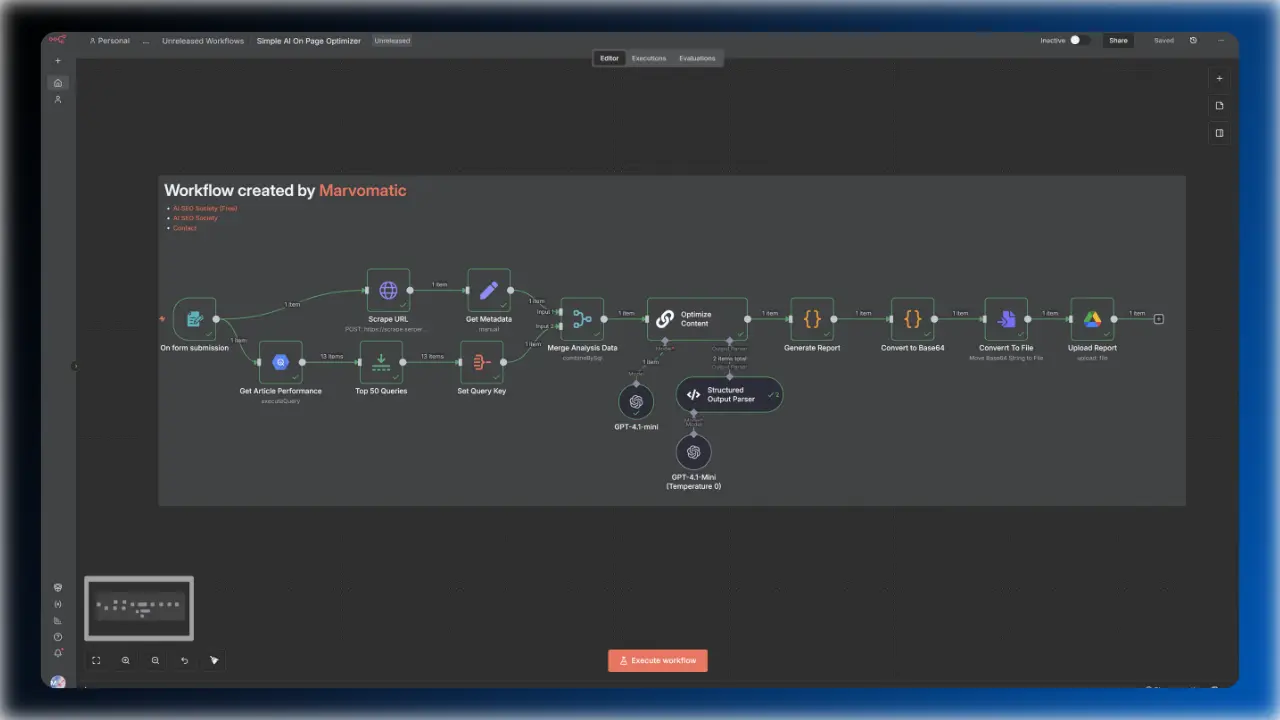The height and width of the screenshot is (720, 1280).
Task: Open the workflow options ellipsis menu
Action: point(1221,40)
